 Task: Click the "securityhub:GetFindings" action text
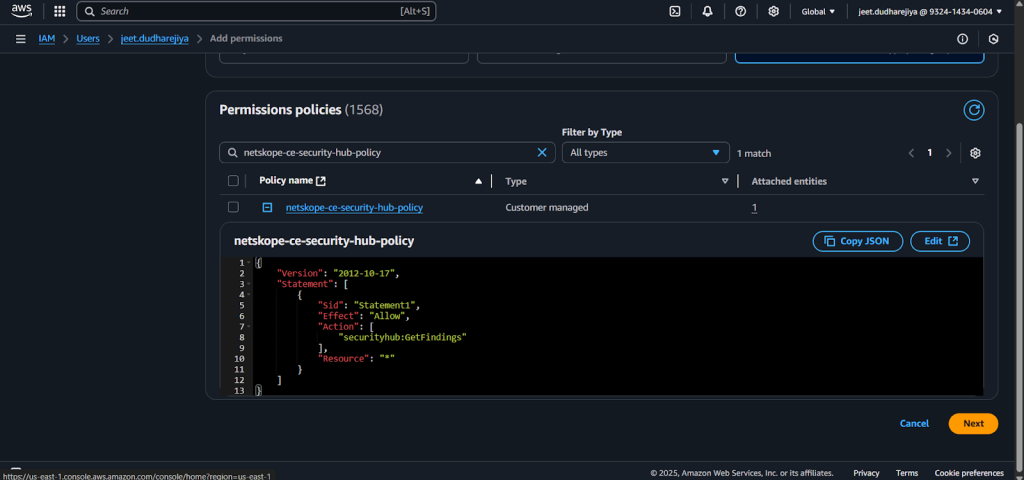[x=403, y=337]
